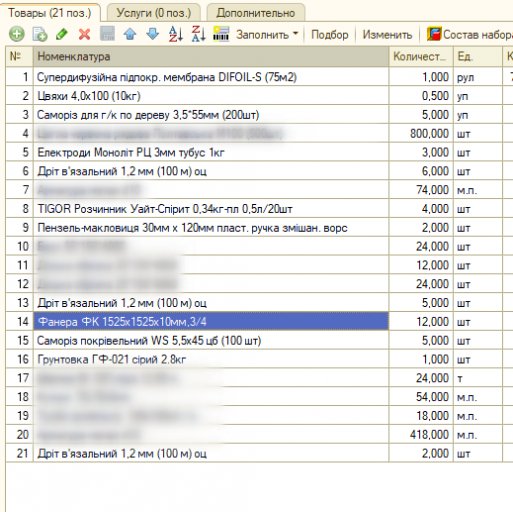
Task: Click row number 20 cell
Action: 19,435
